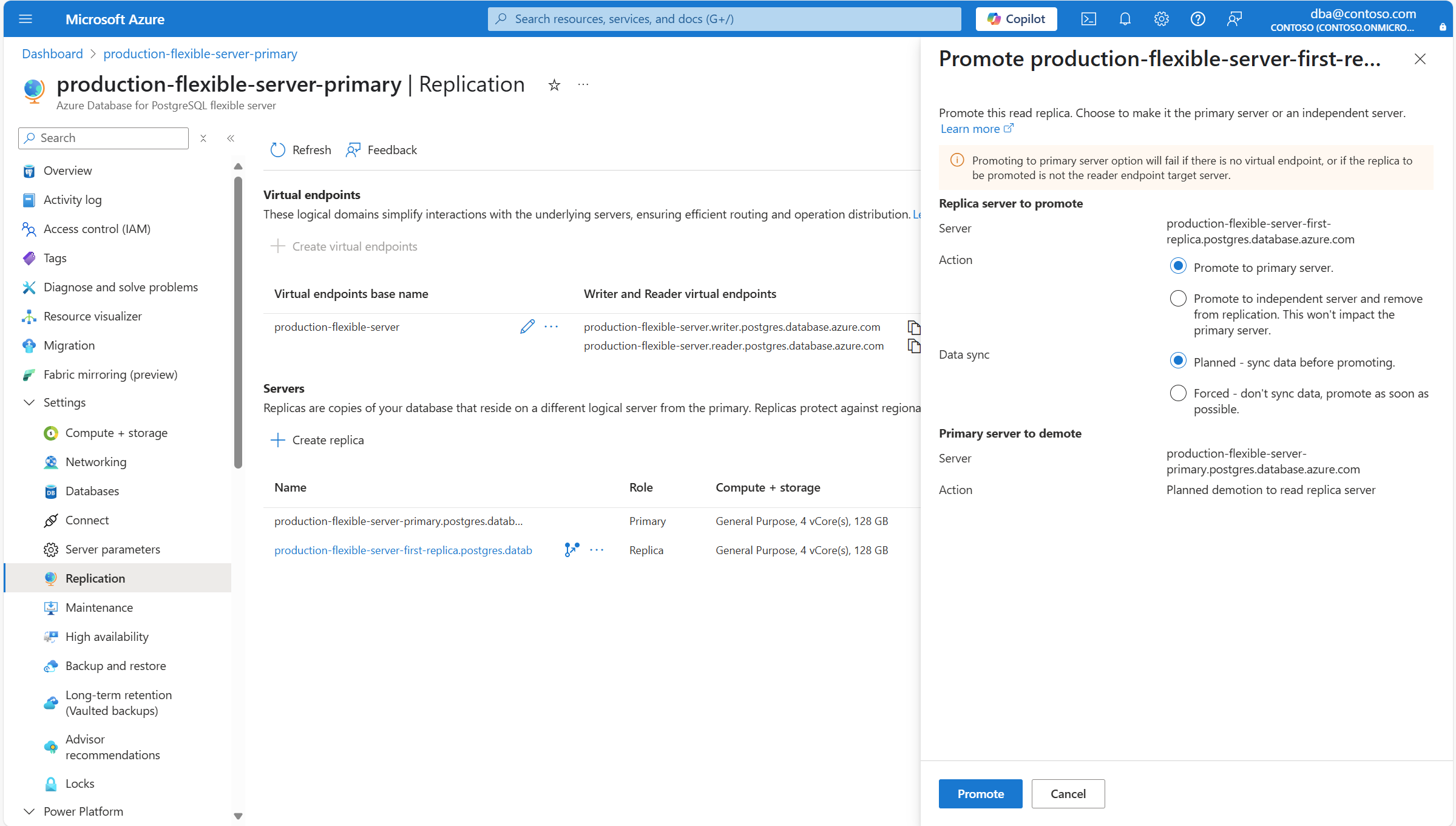Screen dimensions: 1456x826
Task: Open the portal hamburger menu
Action: pyautogui.click(x=25, y=19)
